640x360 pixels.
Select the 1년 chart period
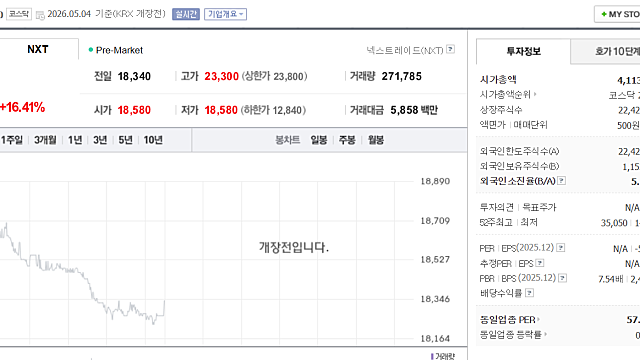point(75,140)
